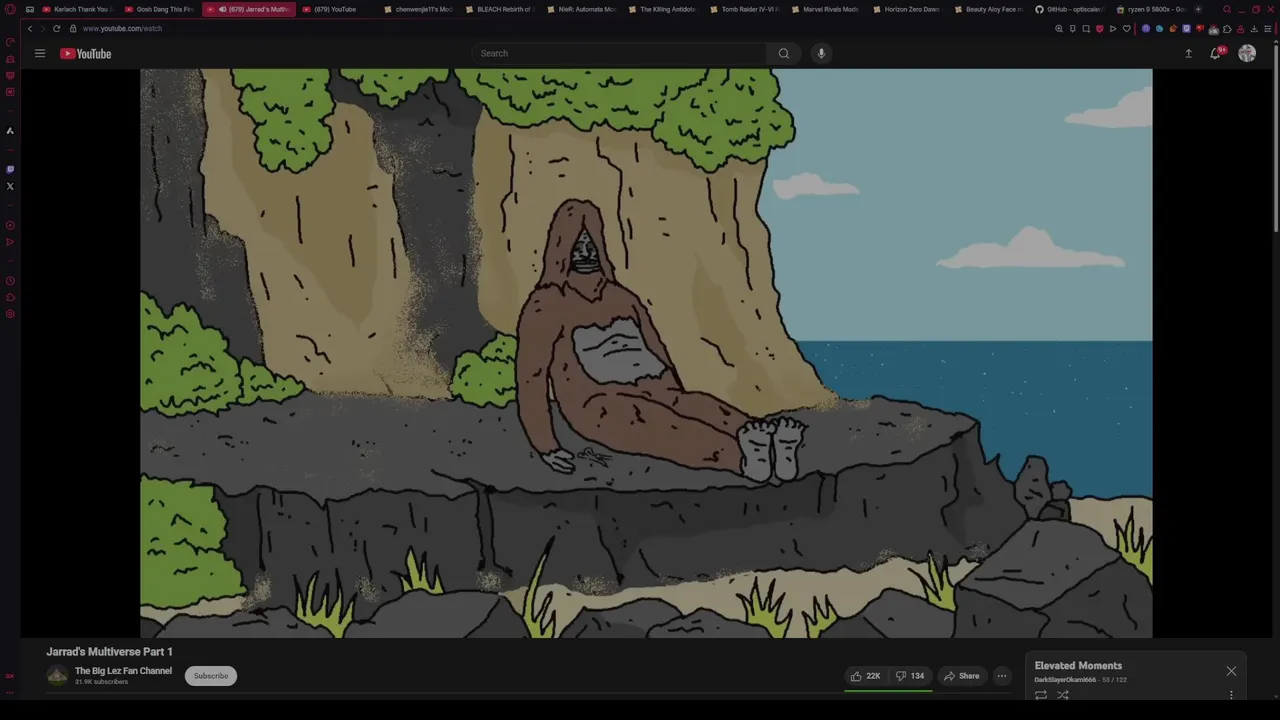
Task: Focus the YouTube Search field
Action: (620, 53)
